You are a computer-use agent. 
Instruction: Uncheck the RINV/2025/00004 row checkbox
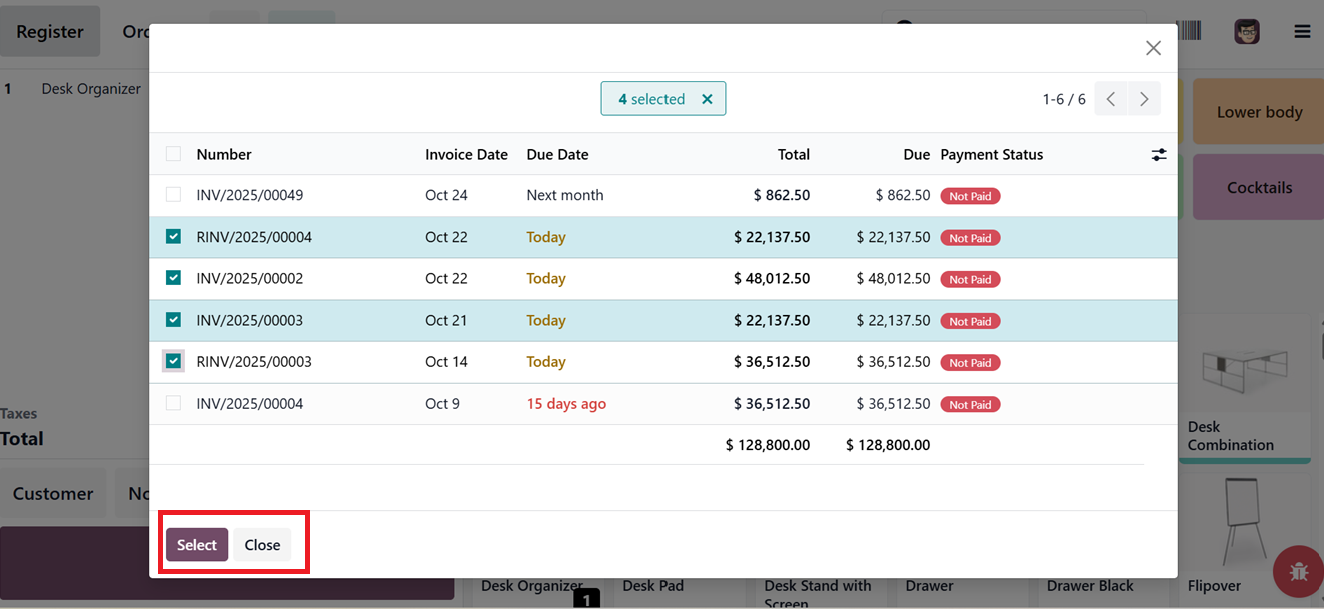174,237
